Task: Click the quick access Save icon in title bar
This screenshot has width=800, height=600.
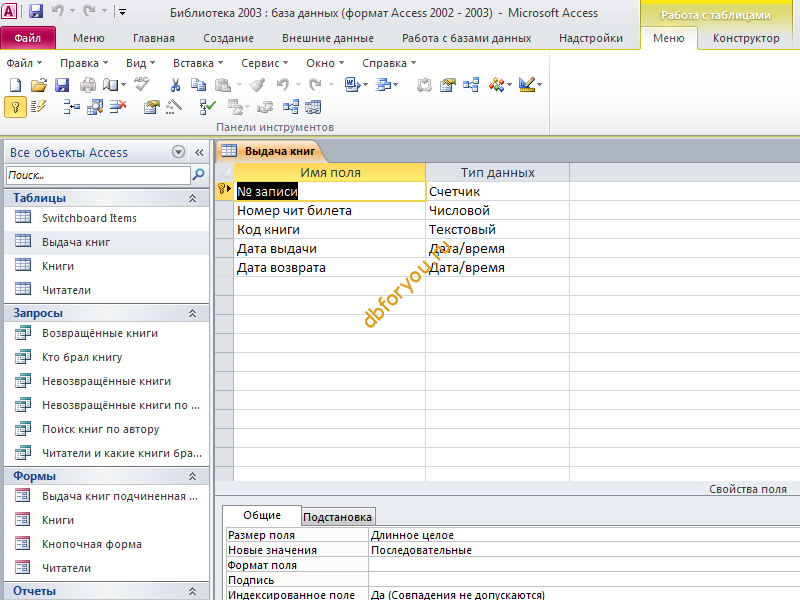Action: (35, 11)
